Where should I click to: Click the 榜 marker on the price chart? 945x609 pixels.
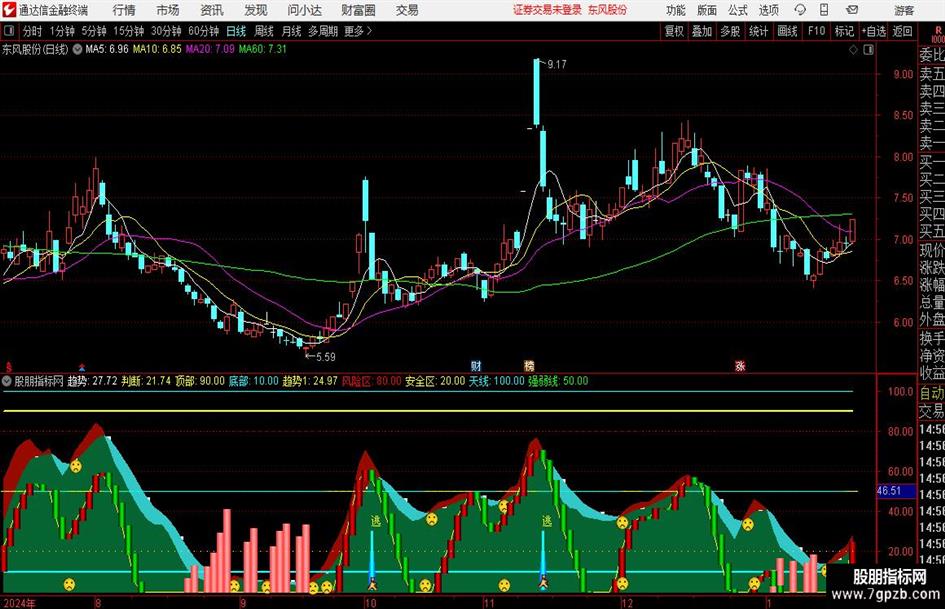click(529, 365)
